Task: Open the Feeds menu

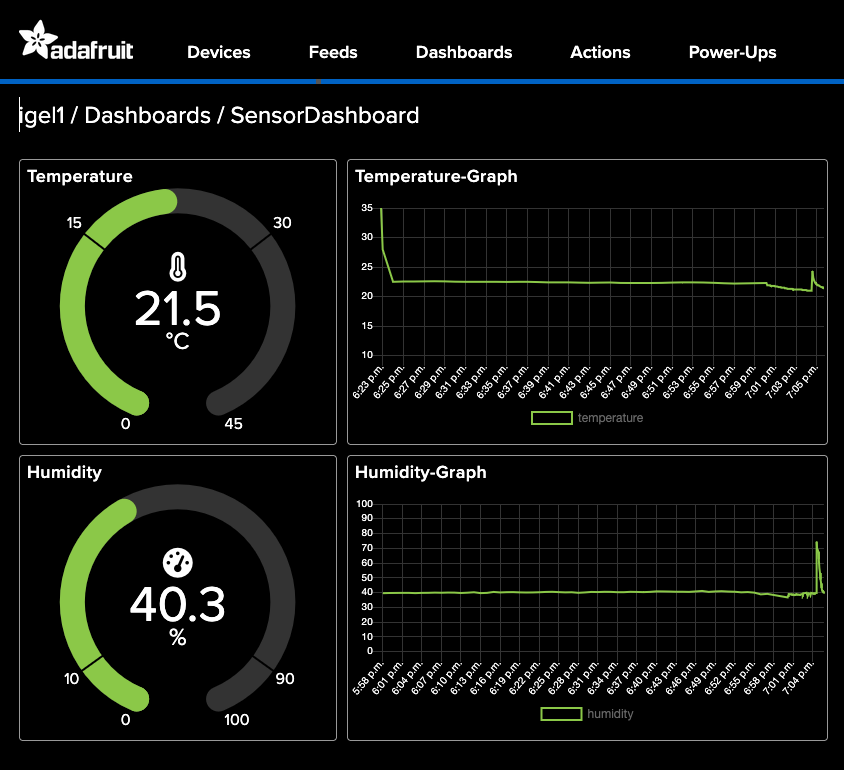Action: (x=333, y=52)
